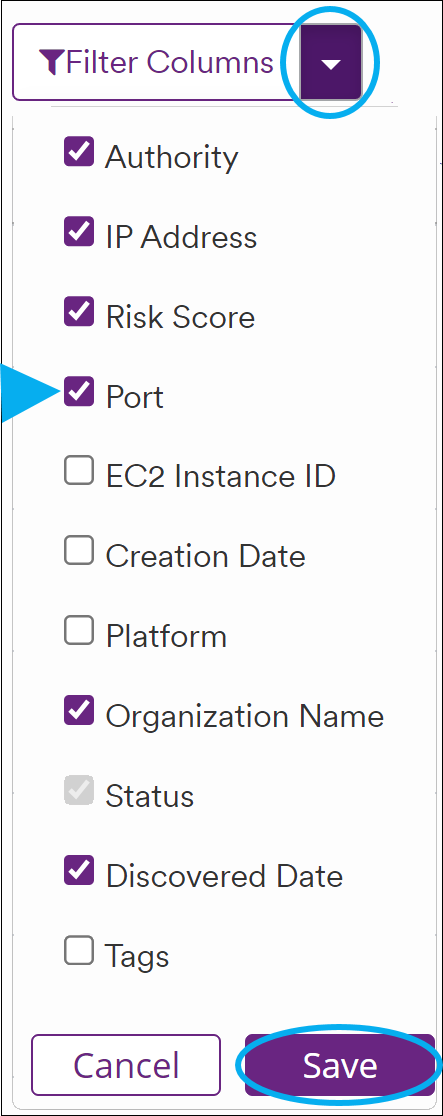The width and height of the screenshot is (443, 1116).
Task: Click the funnel filter icon
Action: [x=53, y=63]
